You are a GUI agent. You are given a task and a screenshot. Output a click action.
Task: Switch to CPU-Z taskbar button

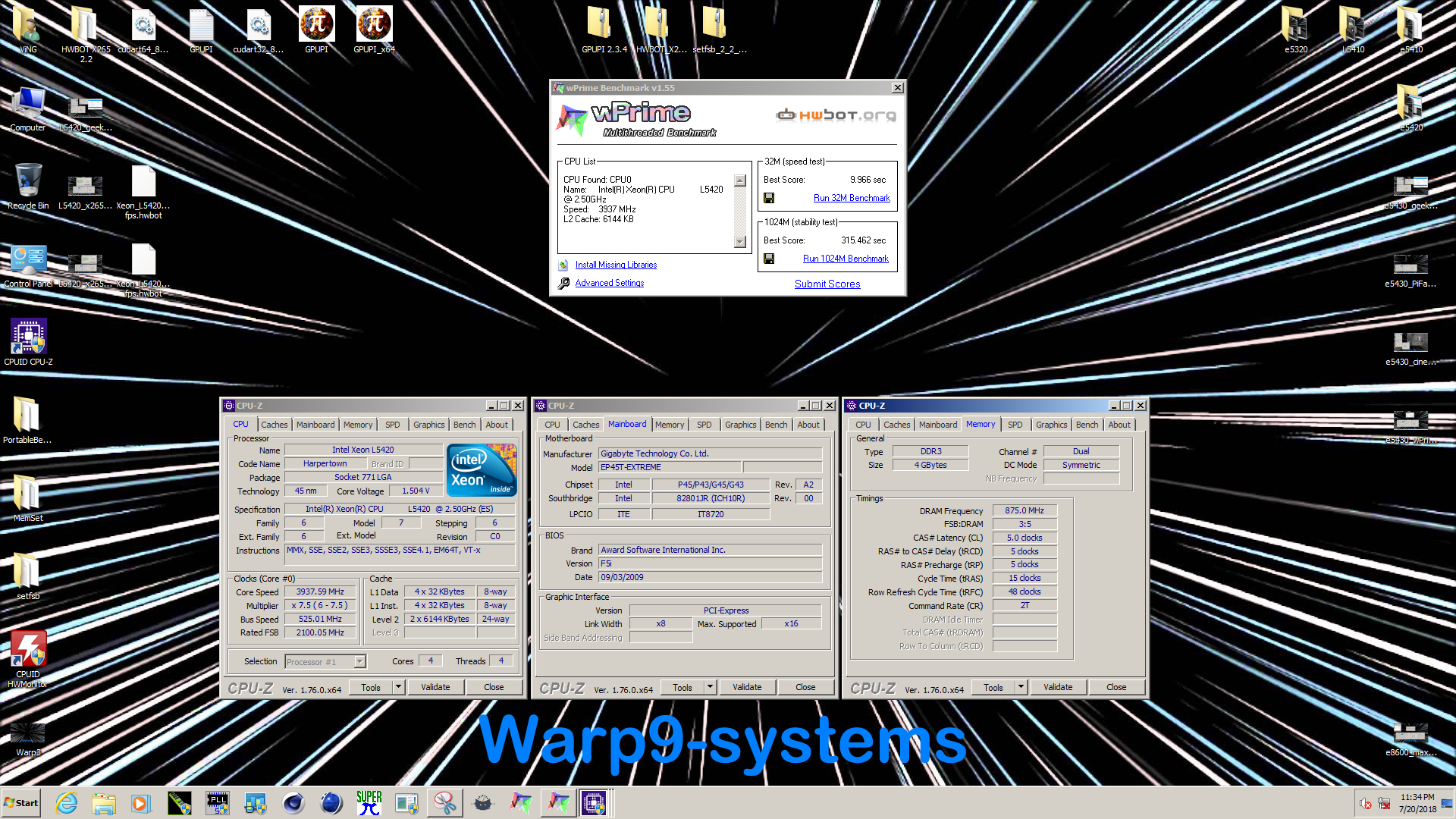[594, 802]
